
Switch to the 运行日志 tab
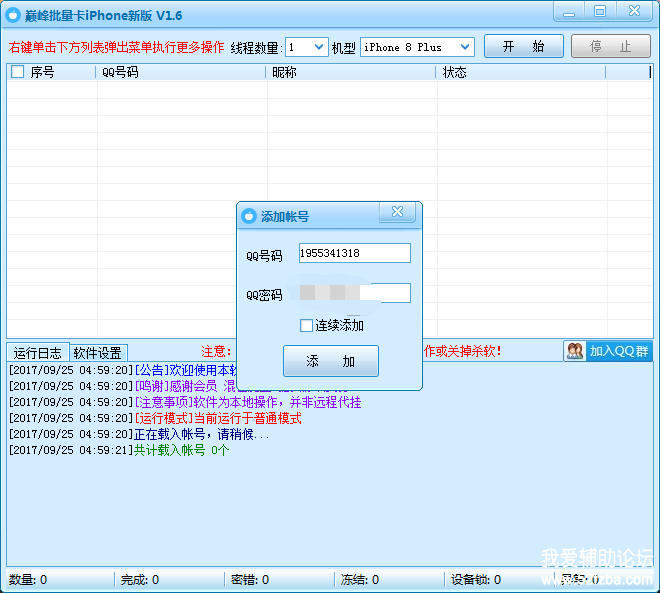(x=37, y=352)
